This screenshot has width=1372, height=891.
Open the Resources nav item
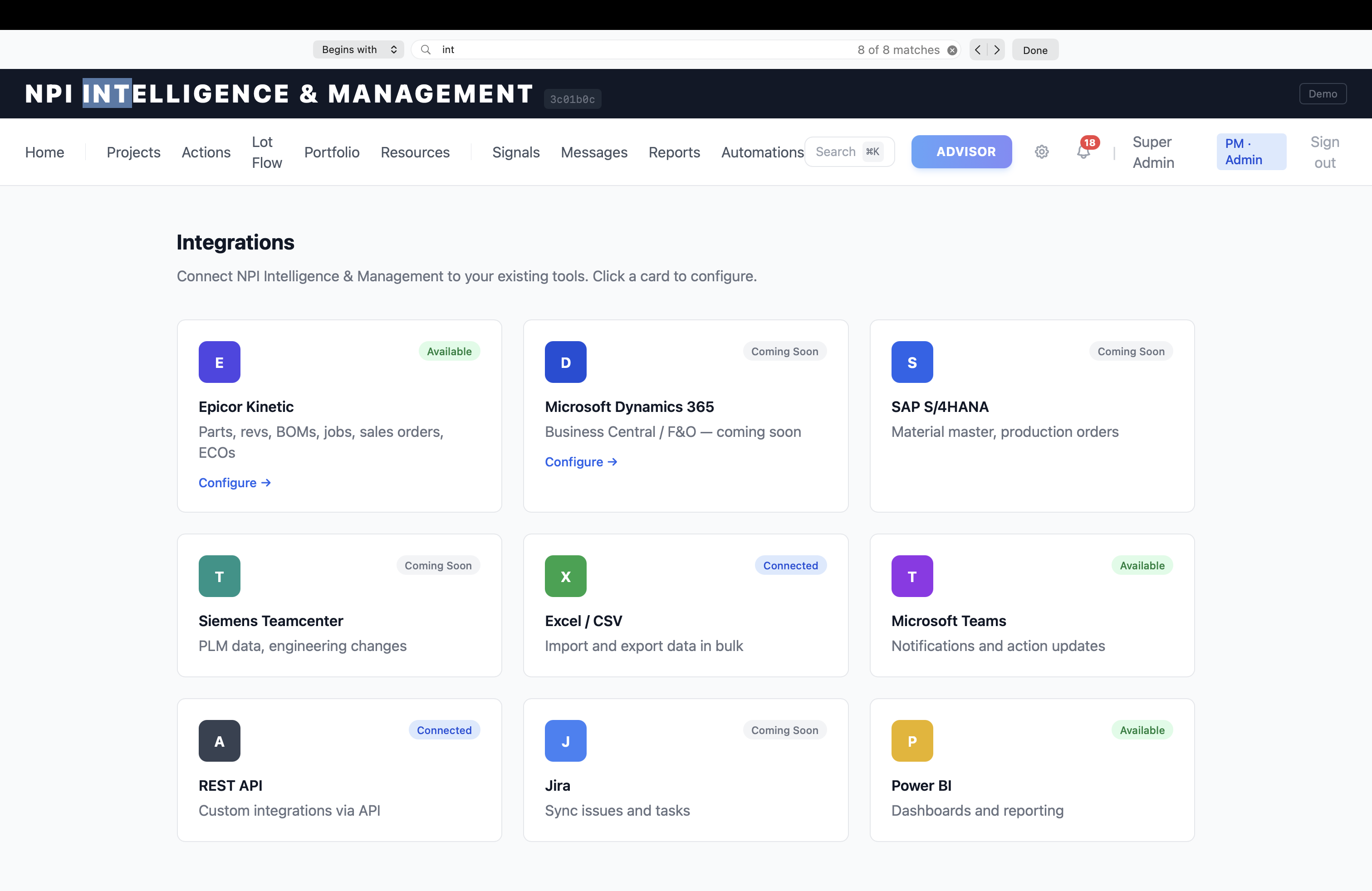click(415, 152)
